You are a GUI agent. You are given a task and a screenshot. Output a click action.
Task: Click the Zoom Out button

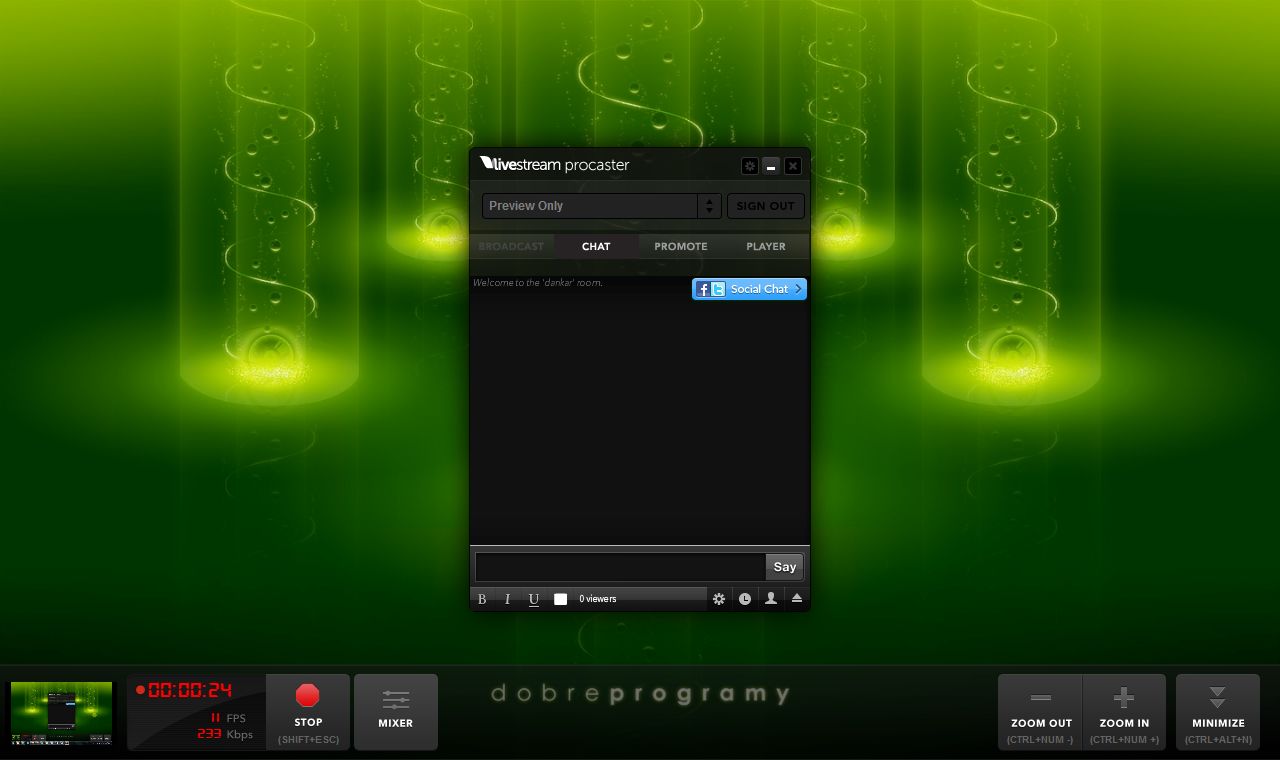[1040, 712]
